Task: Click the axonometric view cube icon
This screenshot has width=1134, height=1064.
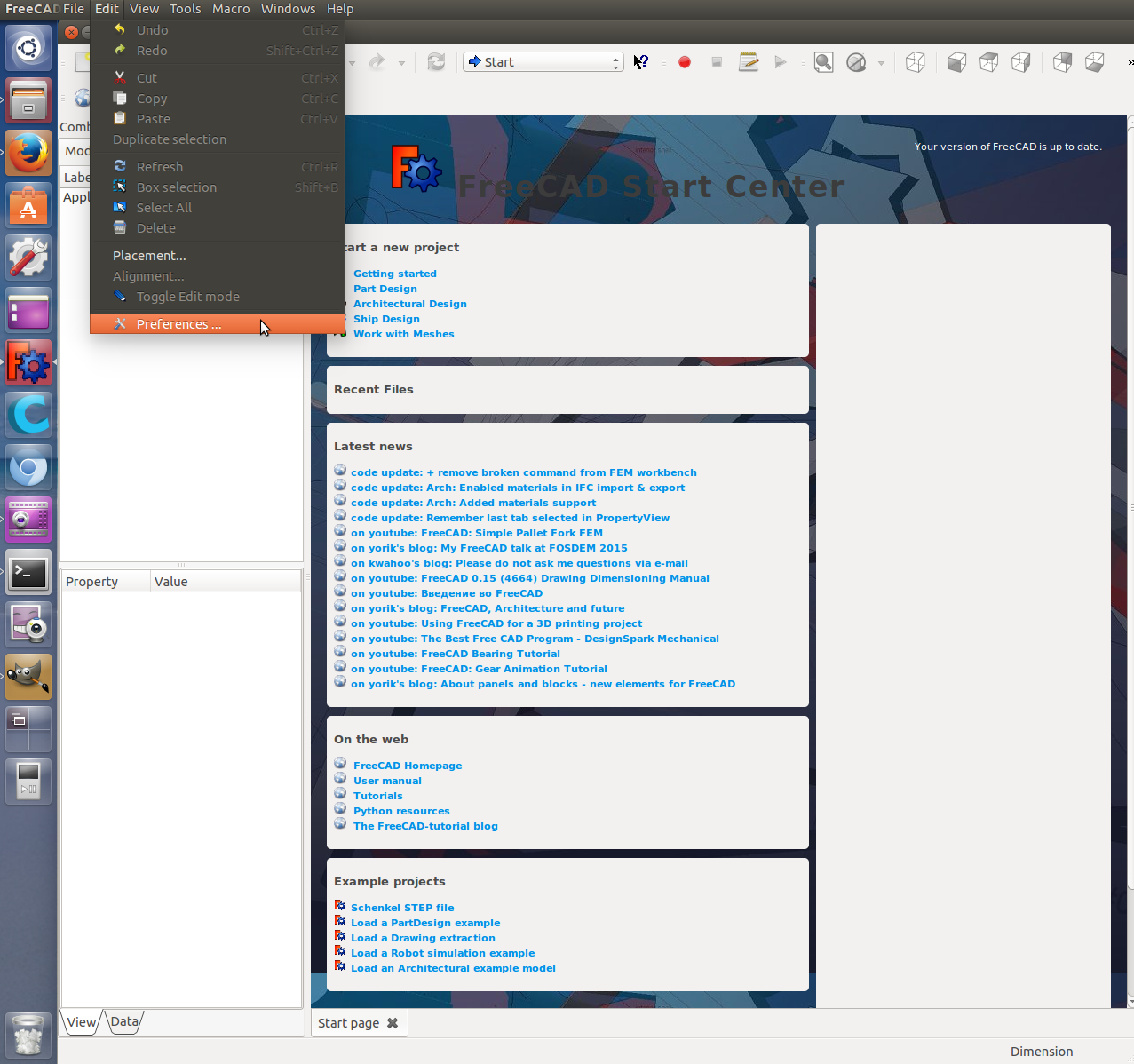Action: click(915, 62)
